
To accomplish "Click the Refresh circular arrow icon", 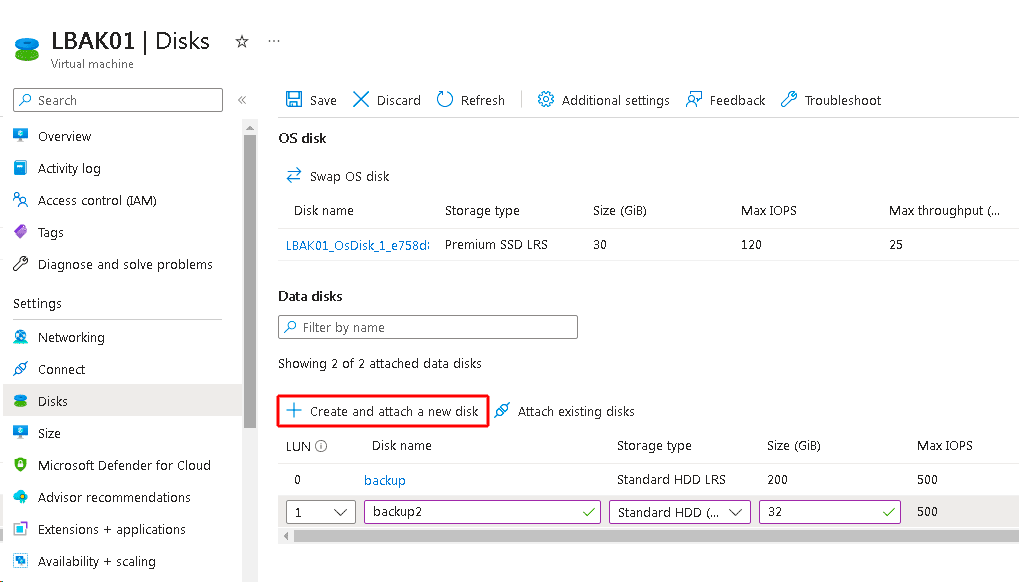I will (x=445, y=99).
